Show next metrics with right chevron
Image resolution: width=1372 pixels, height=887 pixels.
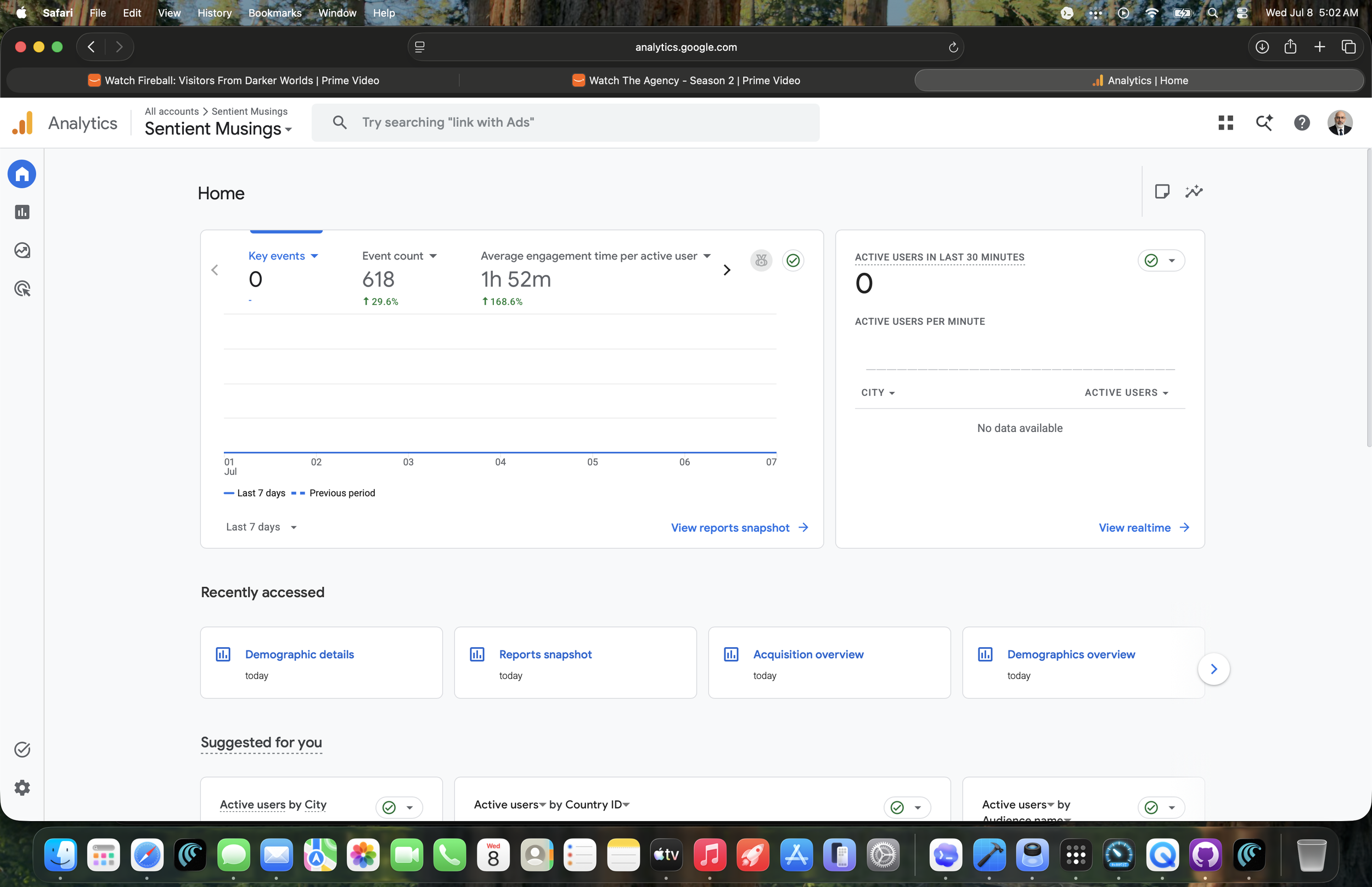tap(727, 270)
